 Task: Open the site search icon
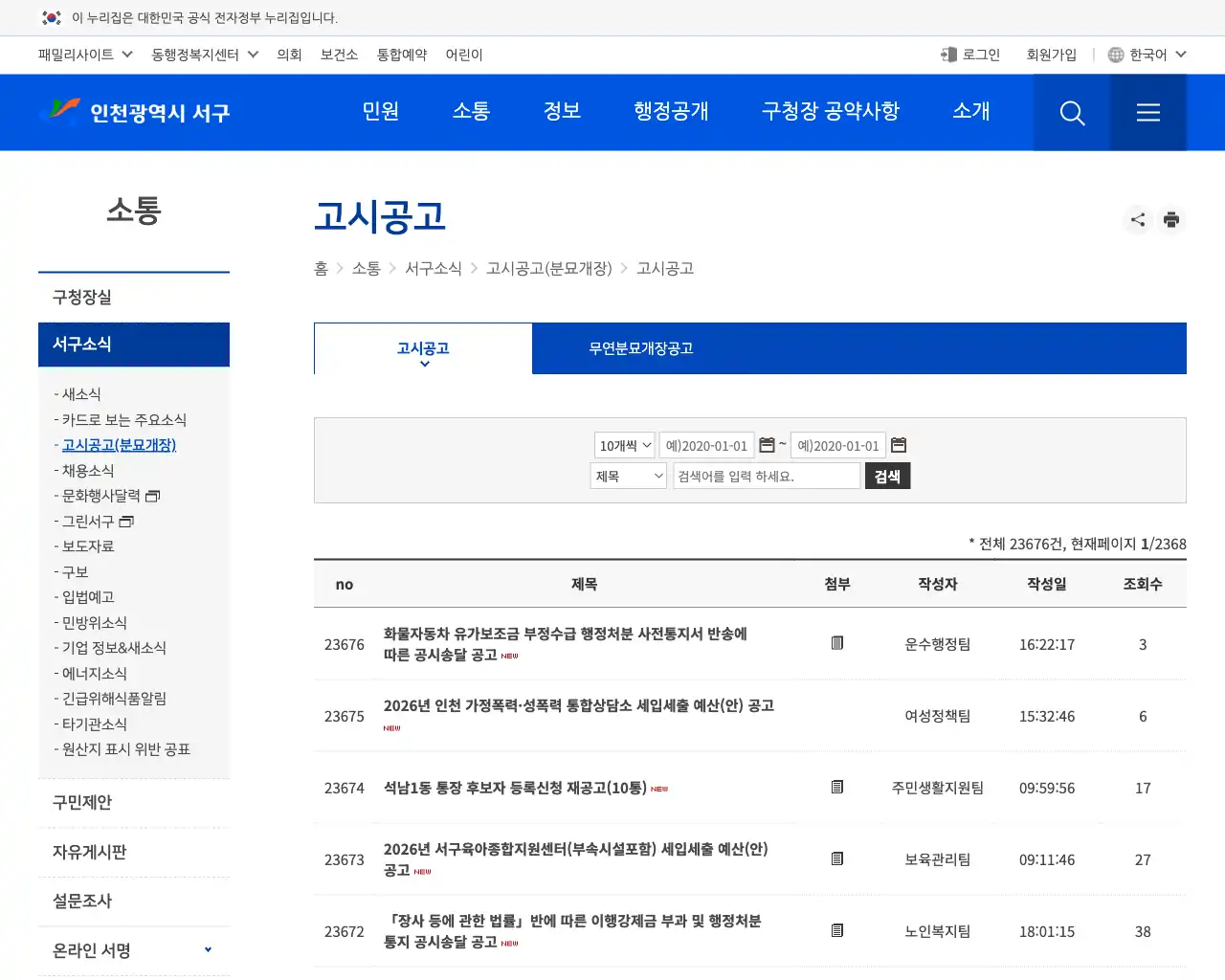1071,112
